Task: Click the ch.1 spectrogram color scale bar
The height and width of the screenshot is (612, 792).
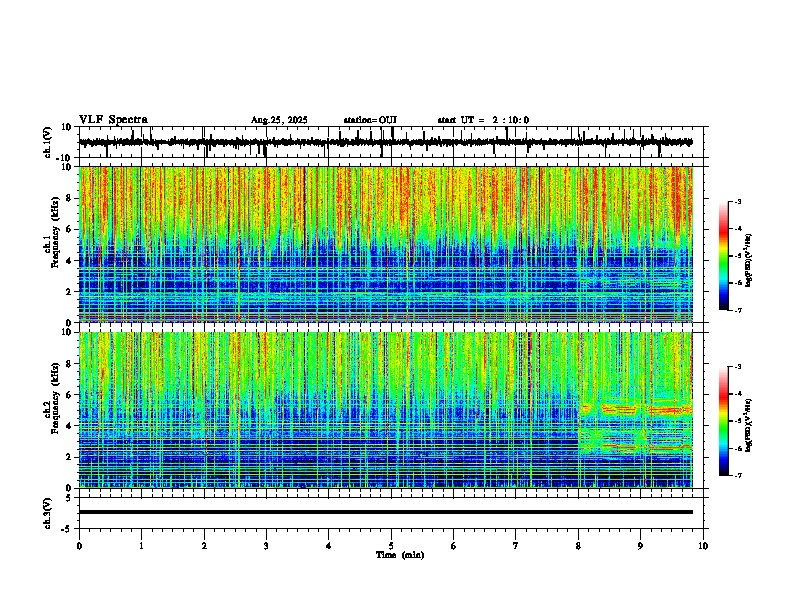Action: (724, 256)
